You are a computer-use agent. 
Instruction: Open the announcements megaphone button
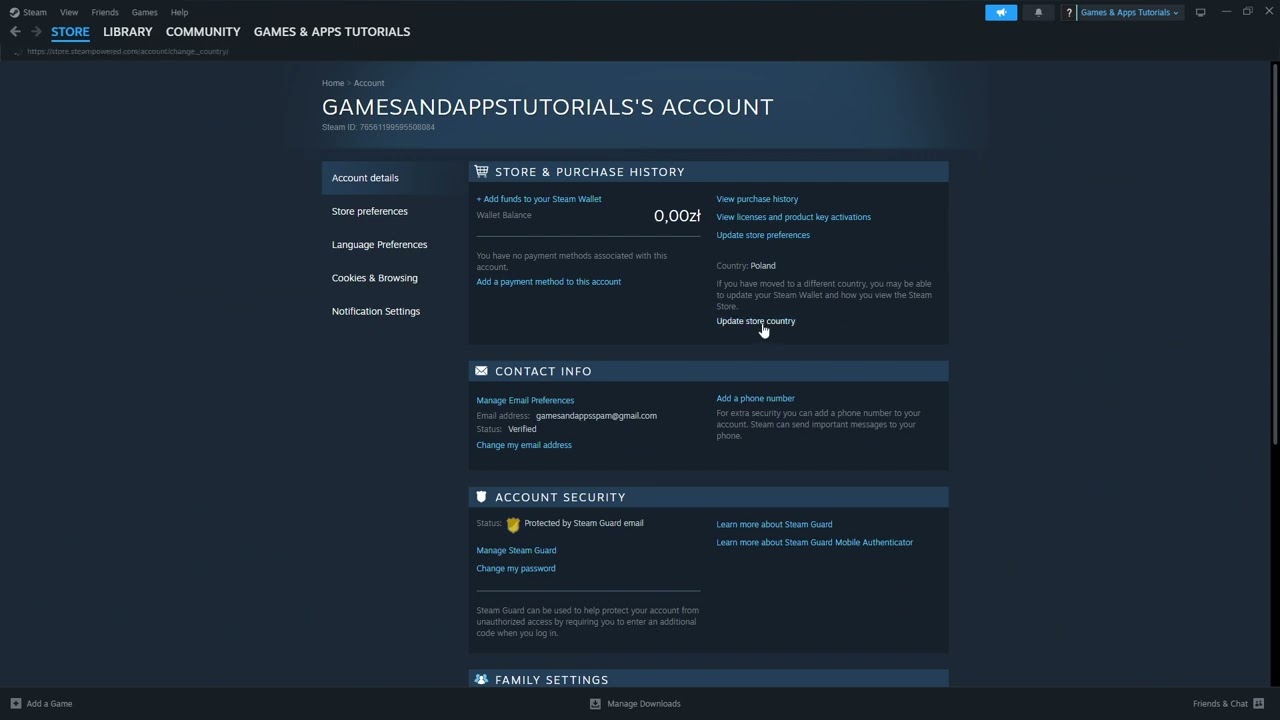point(1001,12)
